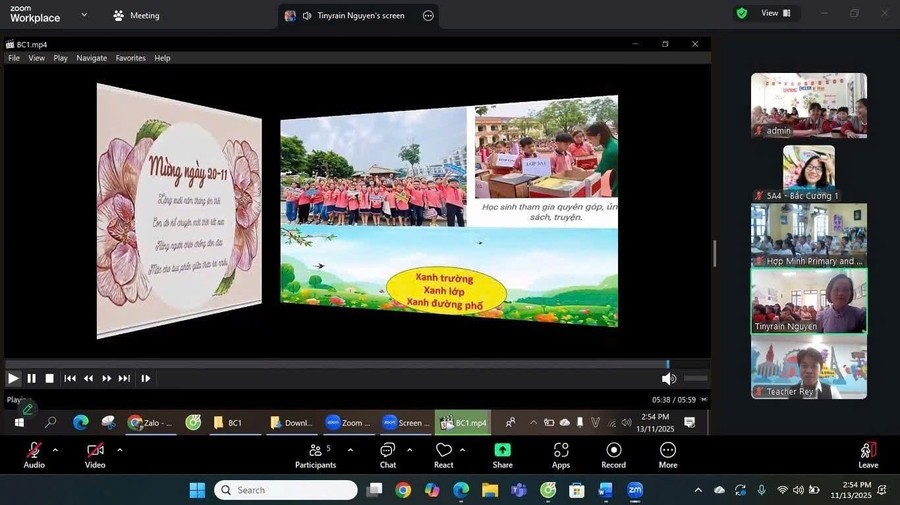Click Leave to exit the meeting
900x505 pixels.
[x=868, y=454]
